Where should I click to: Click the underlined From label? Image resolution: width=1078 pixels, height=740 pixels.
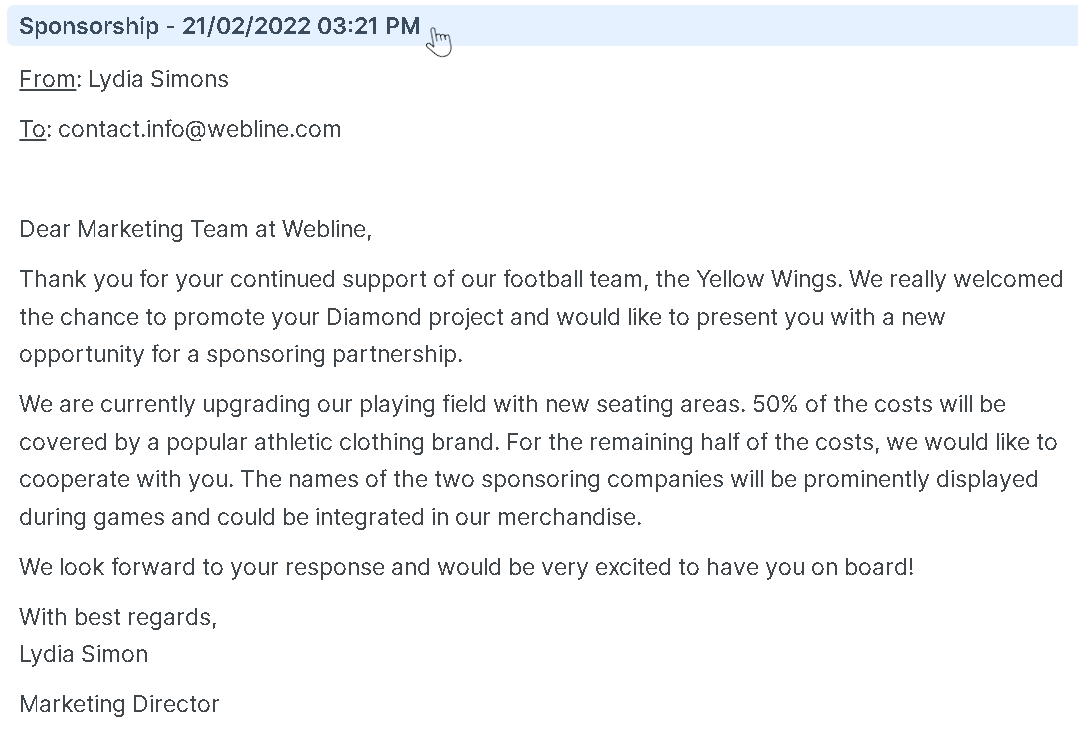point(47,79)
